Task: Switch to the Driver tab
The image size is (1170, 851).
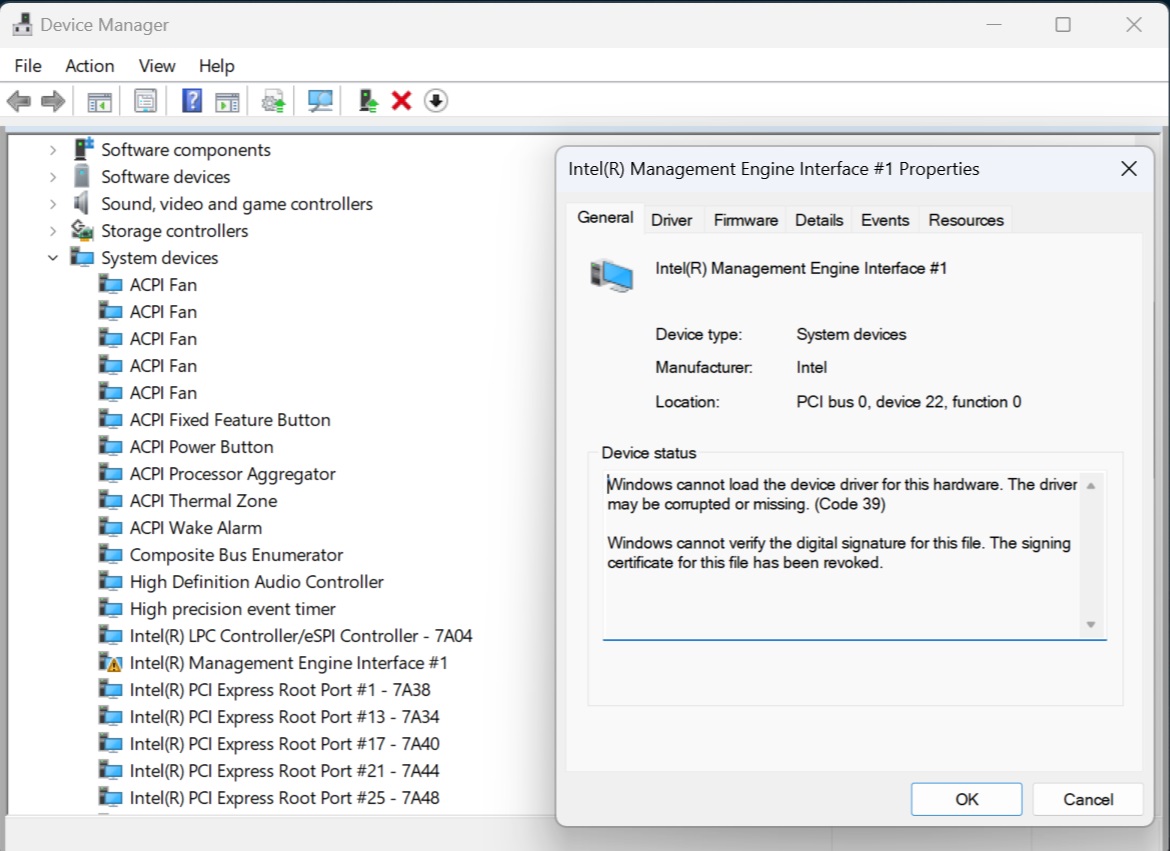Action: pyautogui.click(x=671, y=220)
